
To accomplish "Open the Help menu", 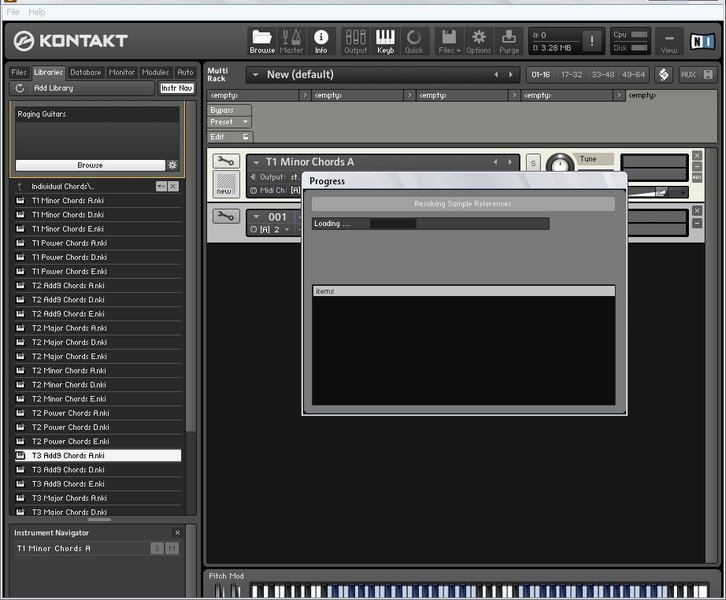I will pyautogui.click(x=37, y=11).
